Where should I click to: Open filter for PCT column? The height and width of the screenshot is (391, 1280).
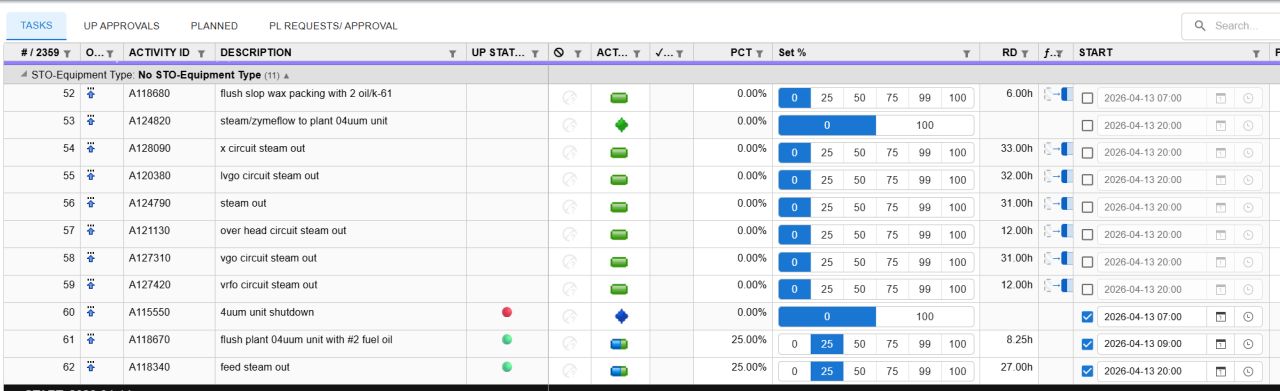tap(760, 53)
